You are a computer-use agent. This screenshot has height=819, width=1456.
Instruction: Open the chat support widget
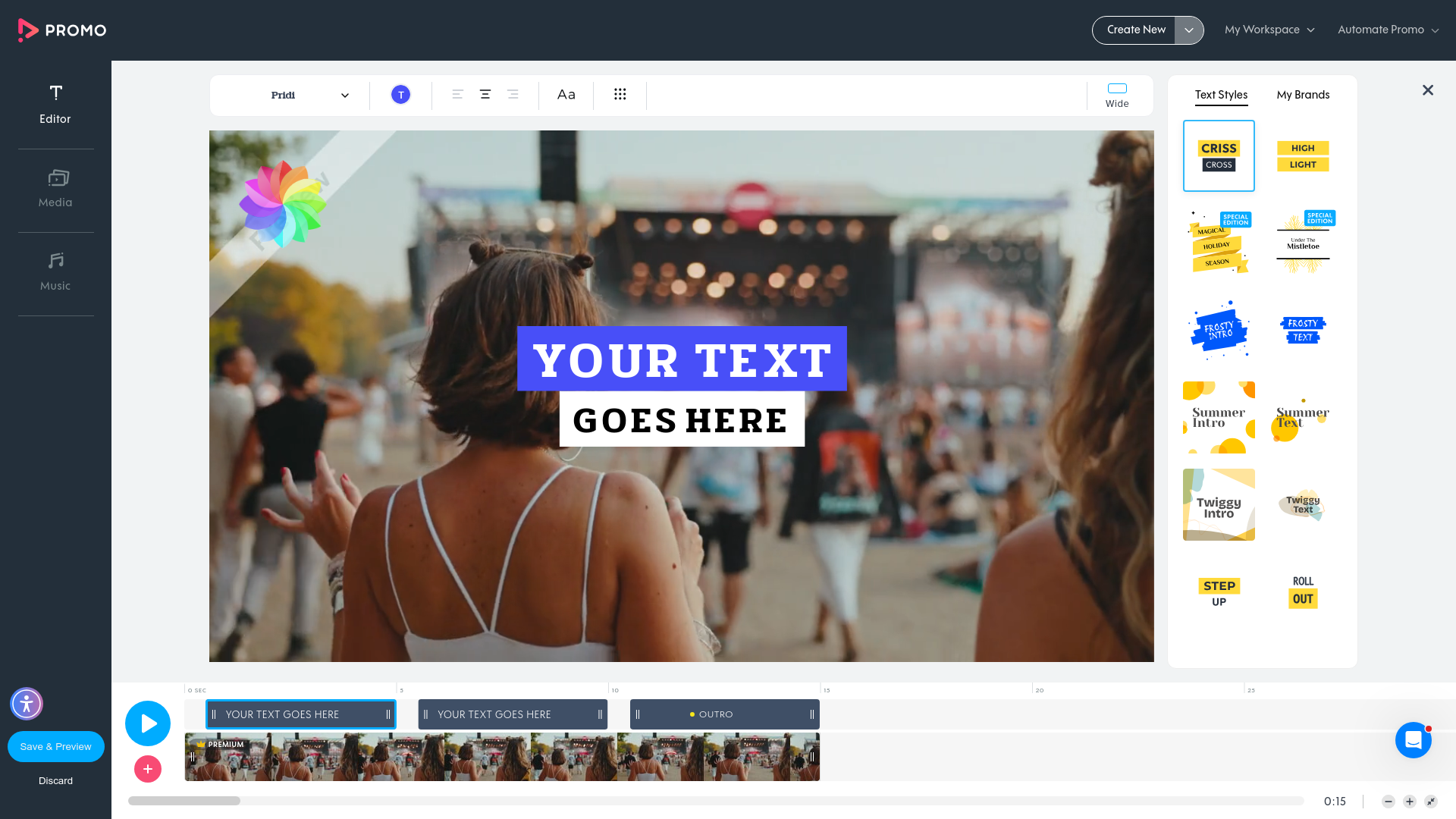tap(1414, 740)
